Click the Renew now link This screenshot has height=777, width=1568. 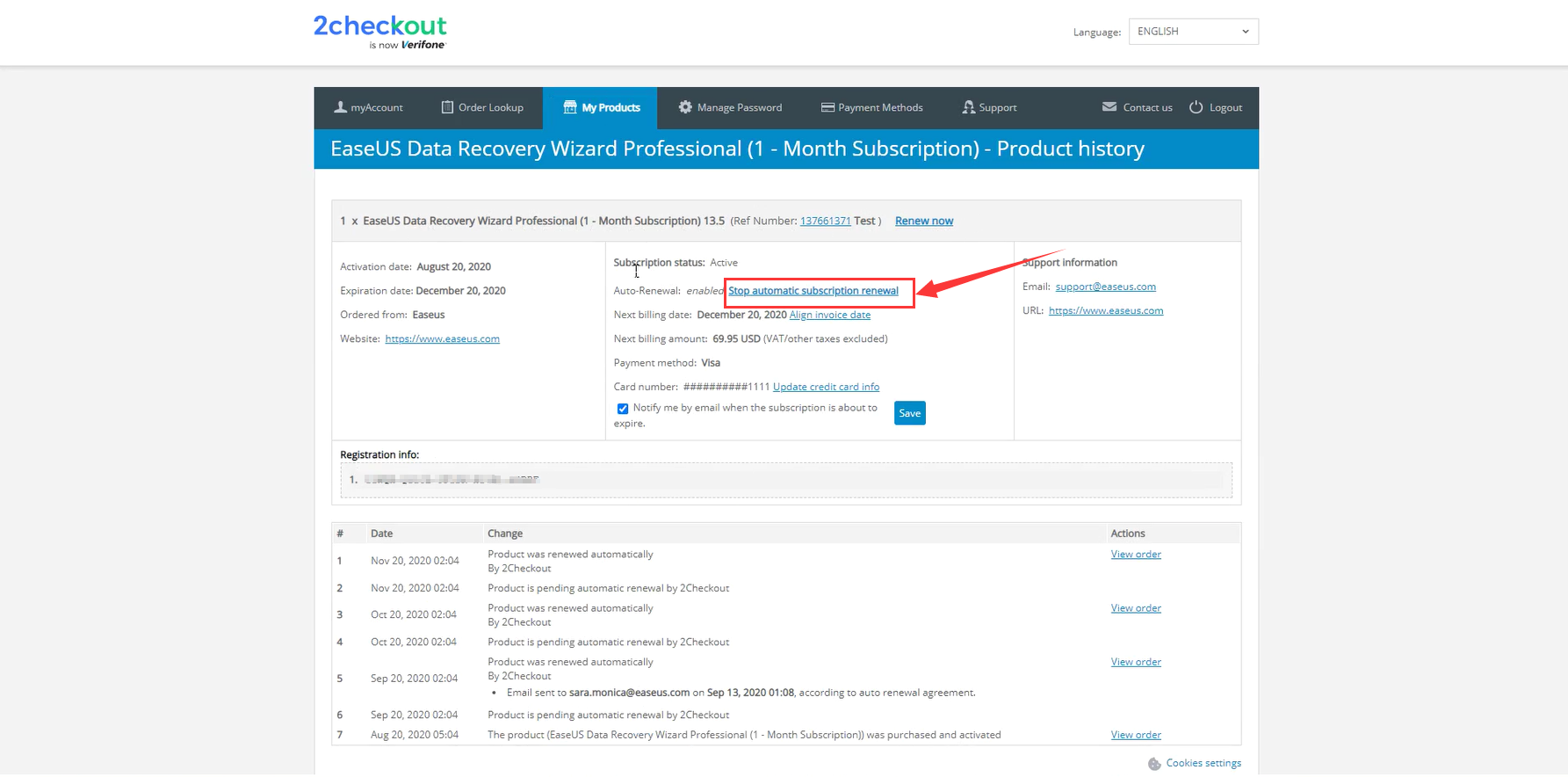[923, 221]
